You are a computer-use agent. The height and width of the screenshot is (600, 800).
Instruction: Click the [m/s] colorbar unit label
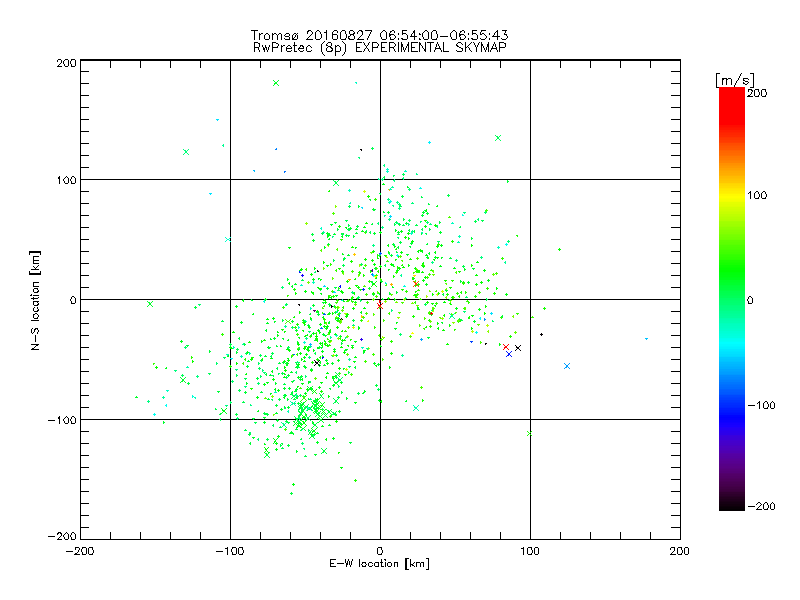click(735, 80)
